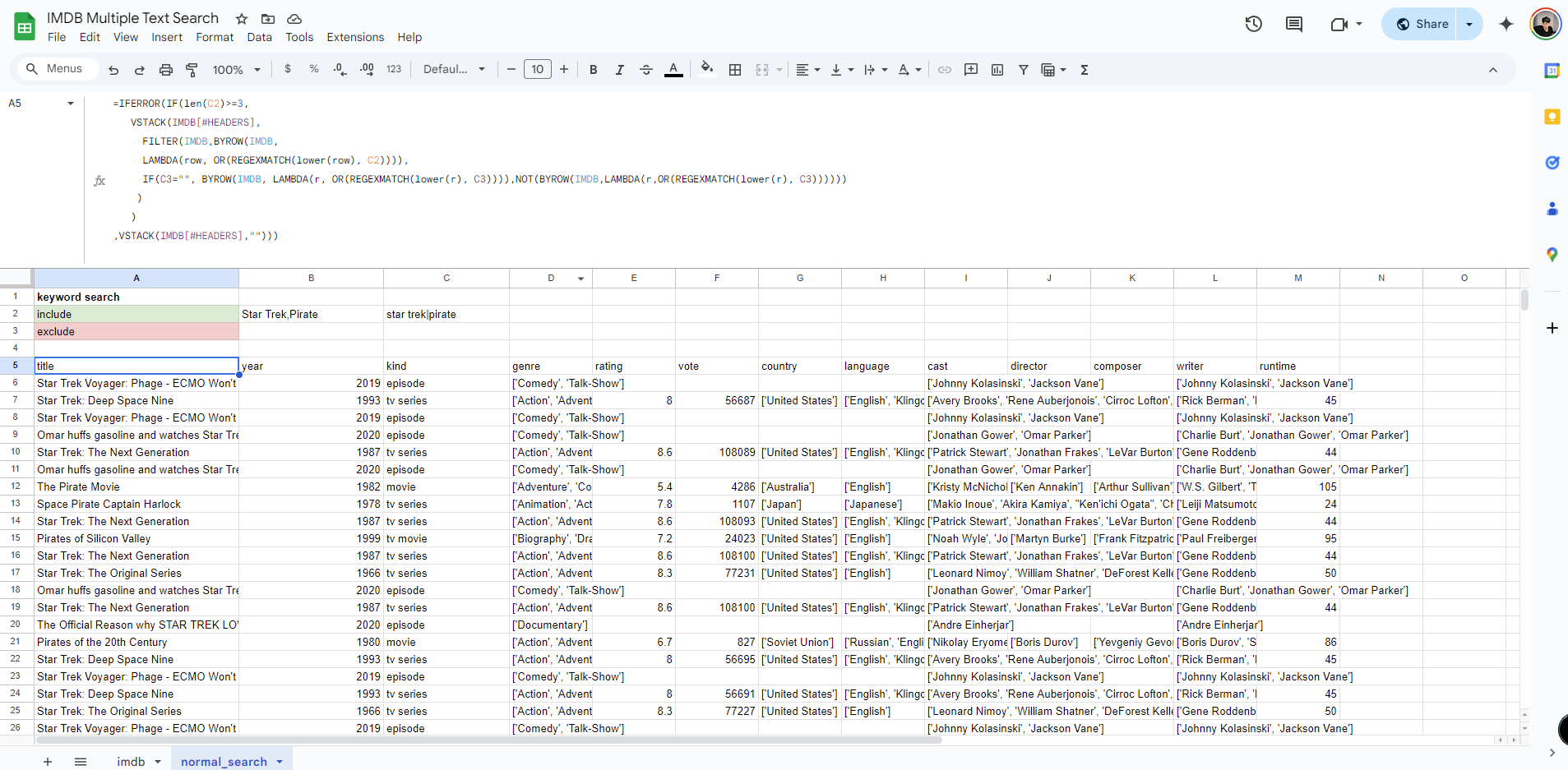1568x770 pixels.
Task: Open all sheets list icon
Action: 81,762
